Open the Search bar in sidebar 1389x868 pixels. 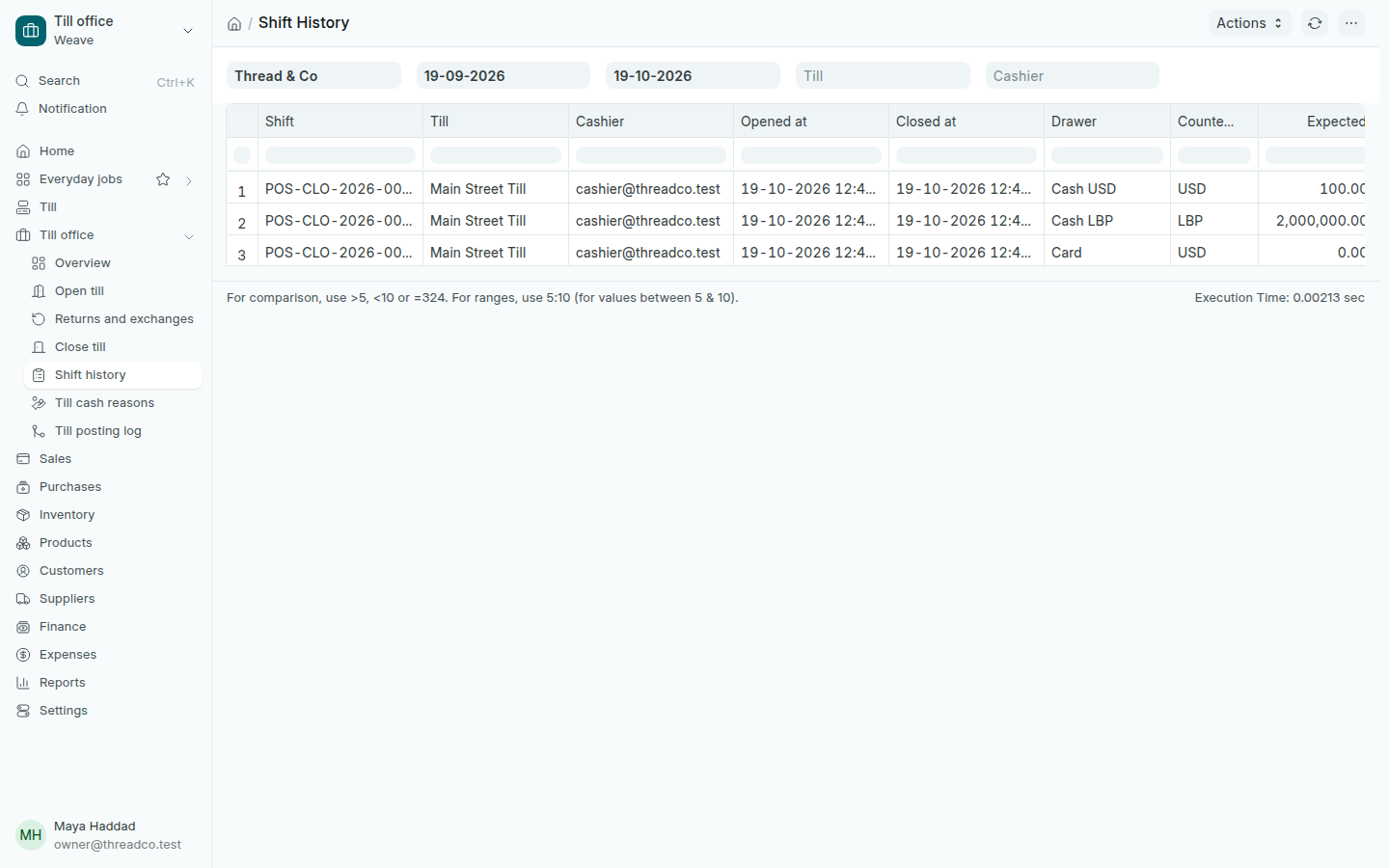105,81
